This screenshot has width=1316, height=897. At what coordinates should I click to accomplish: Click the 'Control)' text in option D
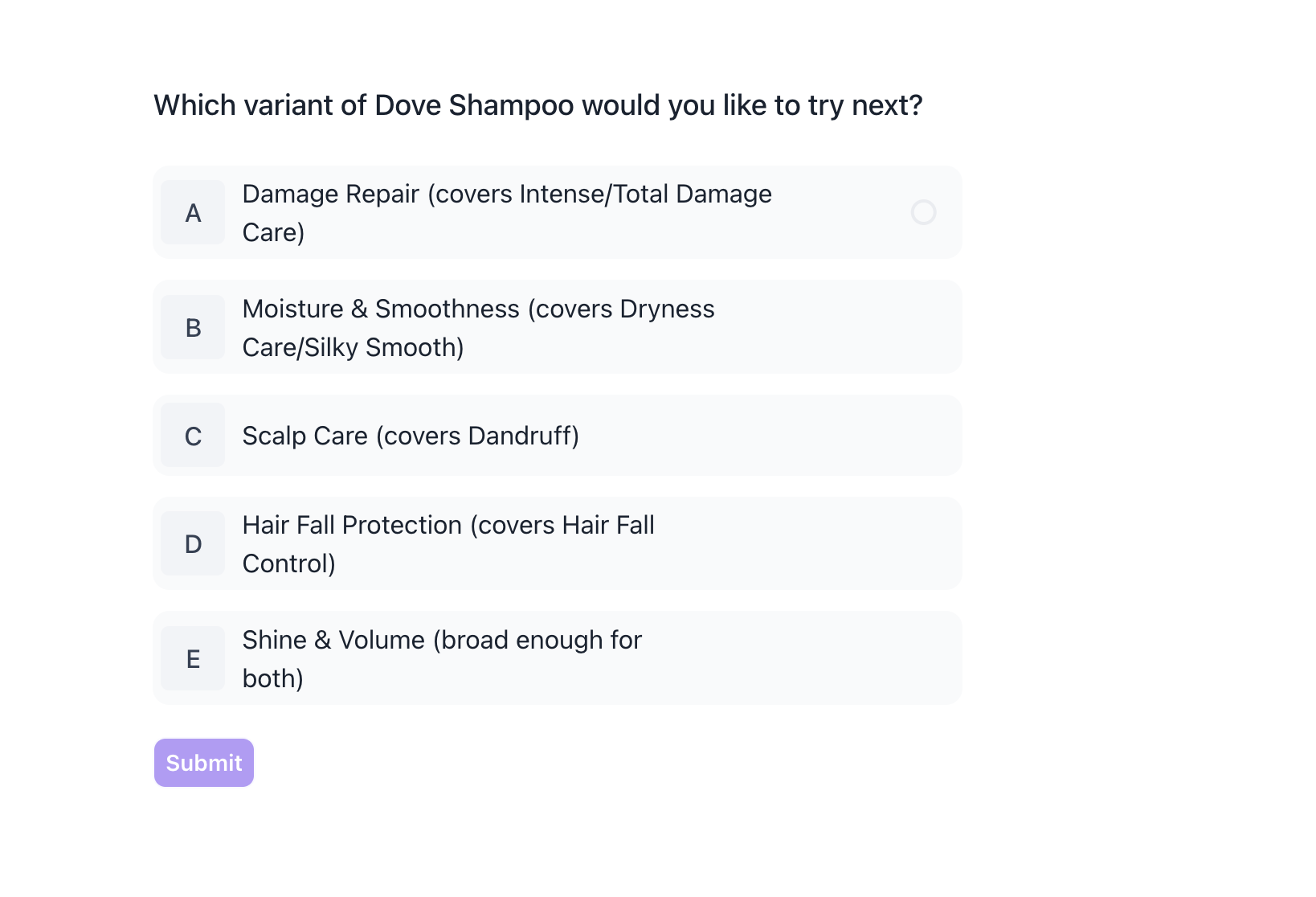pos(288,564)
